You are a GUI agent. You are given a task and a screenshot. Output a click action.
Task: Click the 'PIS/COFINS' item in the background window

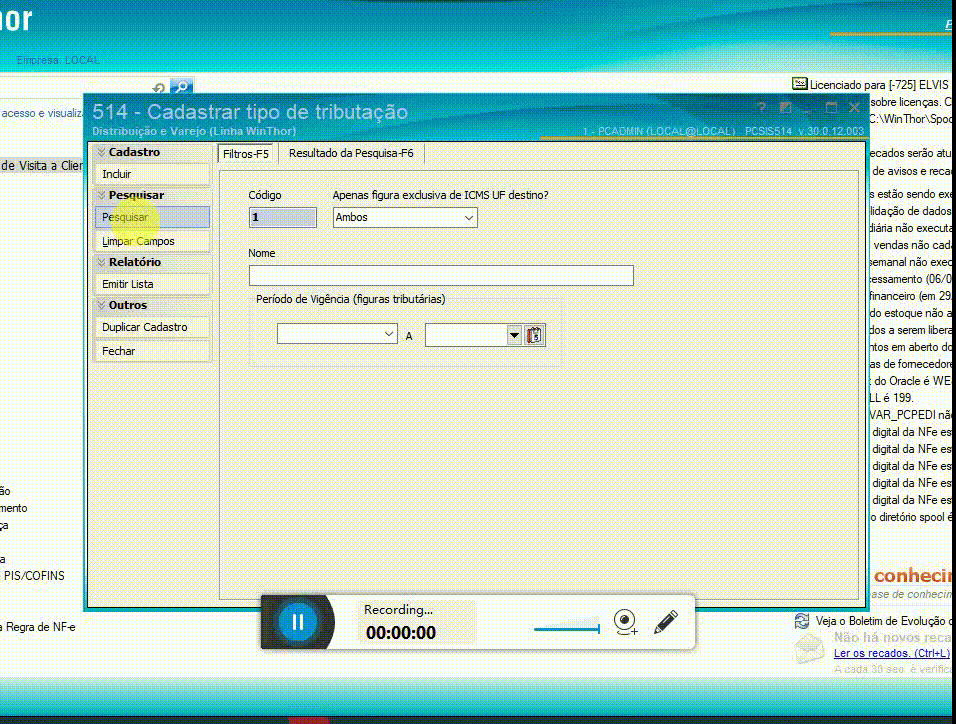34,576
